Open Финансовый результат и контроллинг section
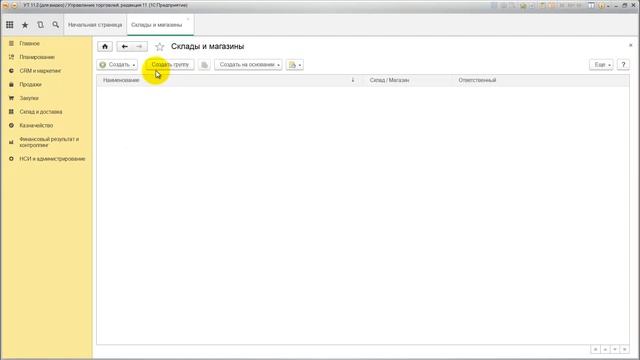The height and width of the screenshot is (360, 640). point(49,142)
